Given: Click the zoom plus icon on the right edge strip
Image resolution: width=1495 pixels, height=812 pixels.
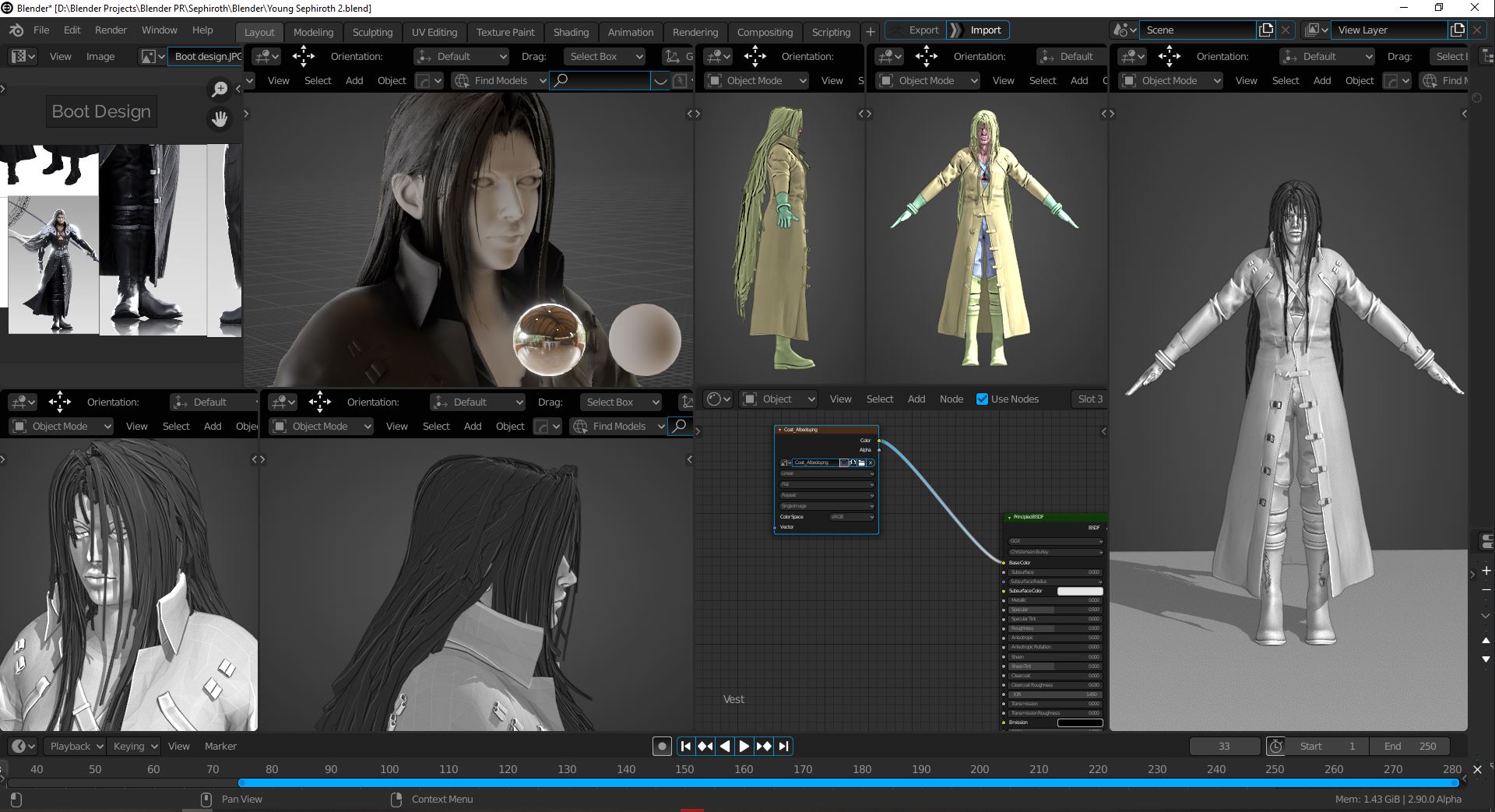Looking at the screenshot, I should click(x=1486, y=571).
